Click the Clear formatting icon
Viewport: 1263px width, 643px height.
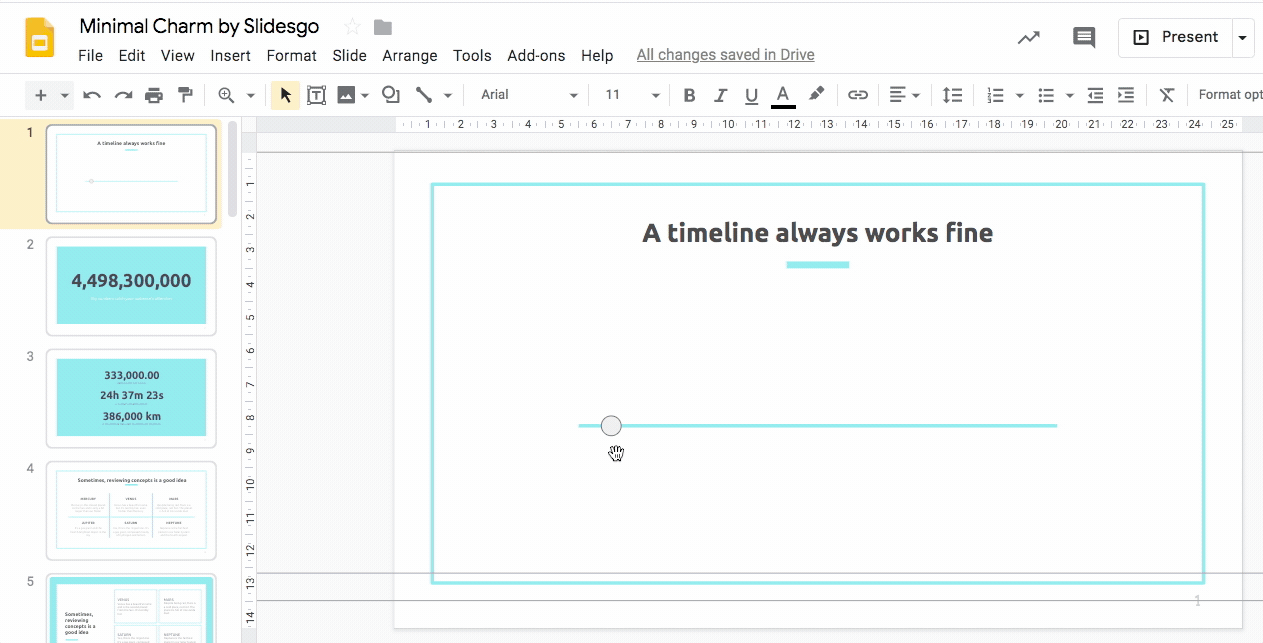pyautogui.click(x=1167, y=95)
